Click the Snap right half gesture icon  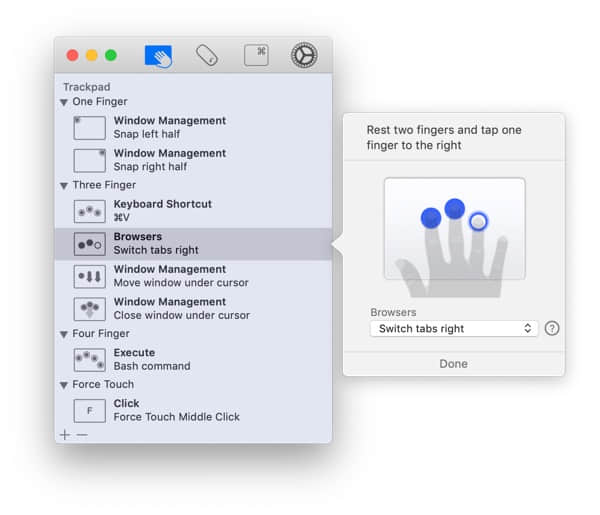90,160
